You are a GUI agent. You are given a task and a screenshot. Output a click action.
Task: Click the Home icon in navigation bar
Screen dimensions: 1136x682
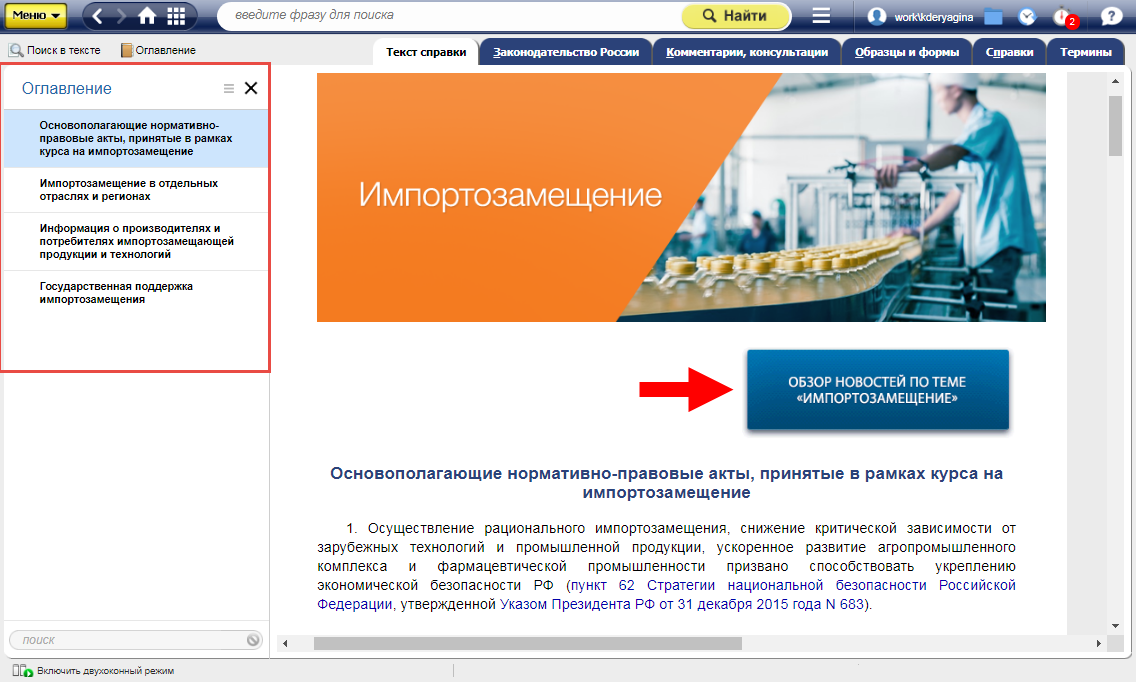(x=147, y=16)
